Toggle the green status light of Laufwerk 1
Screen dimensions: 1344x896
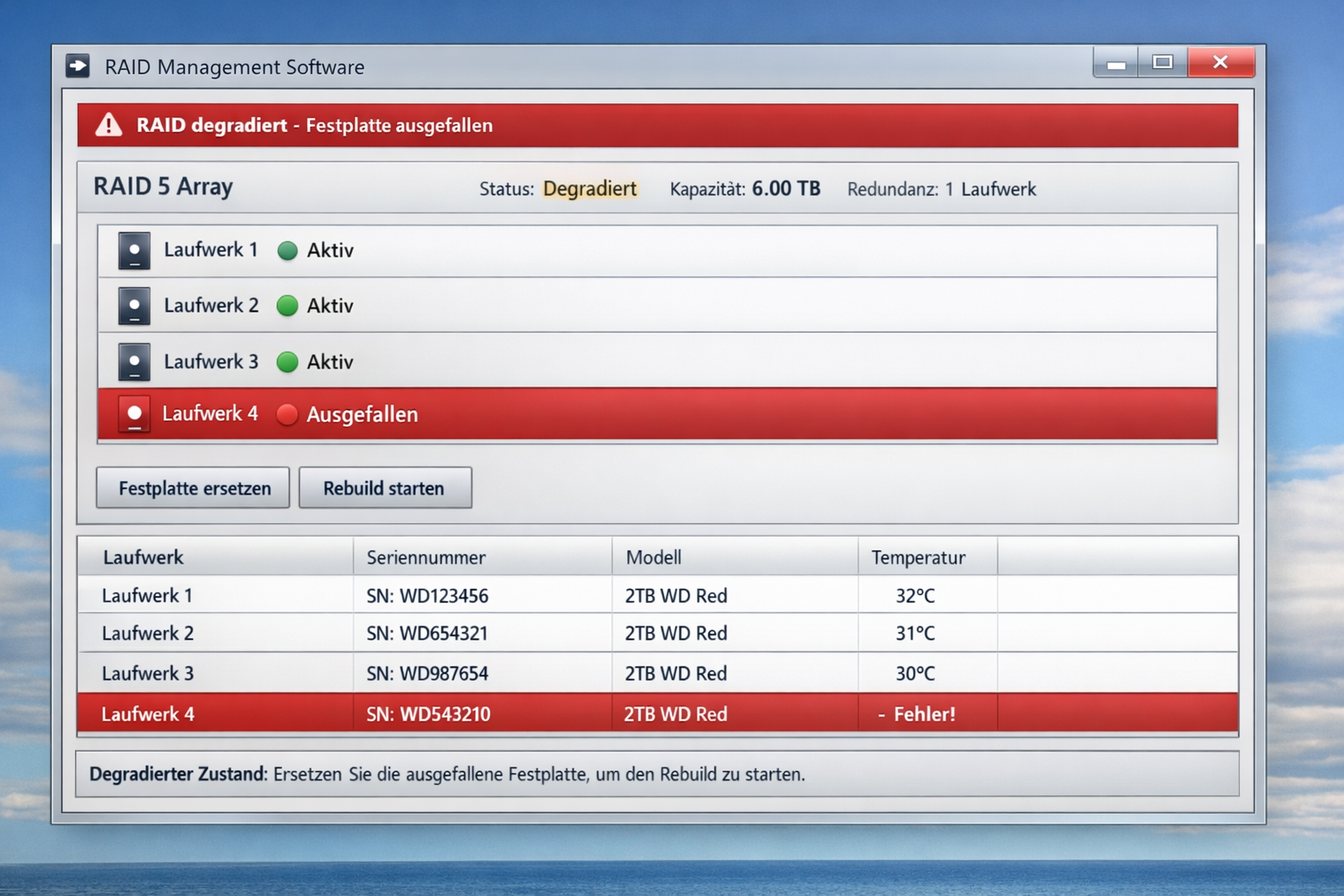[288, 250]
